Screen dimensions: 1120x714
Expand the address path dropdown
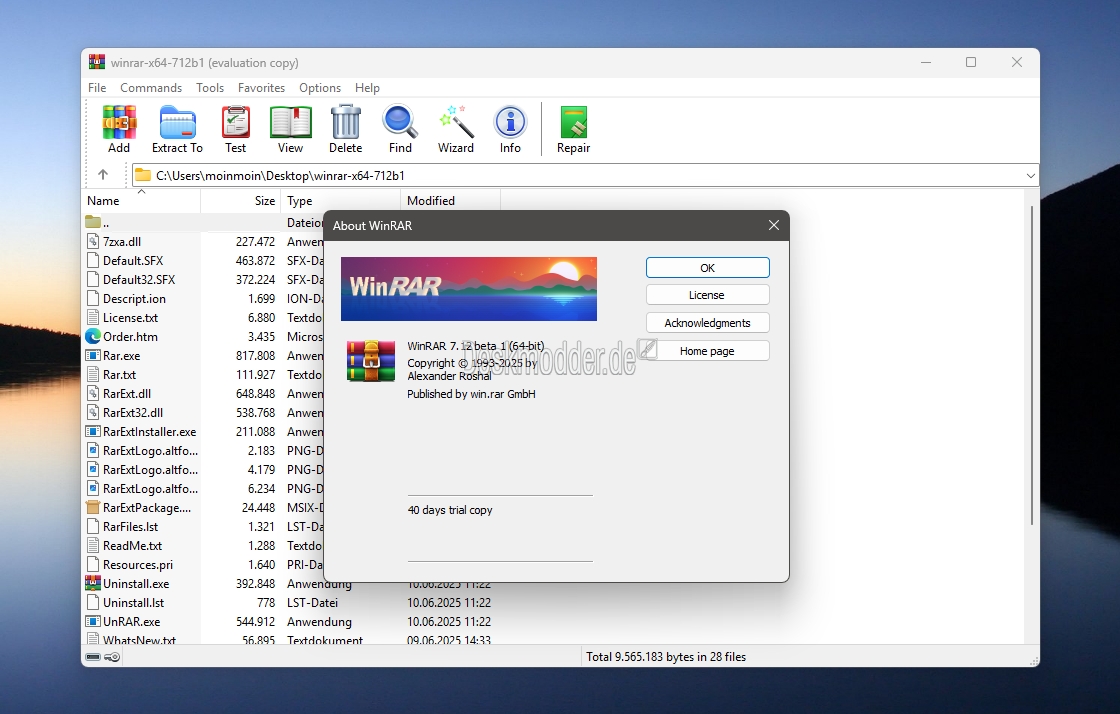[x=1030, y=176]
